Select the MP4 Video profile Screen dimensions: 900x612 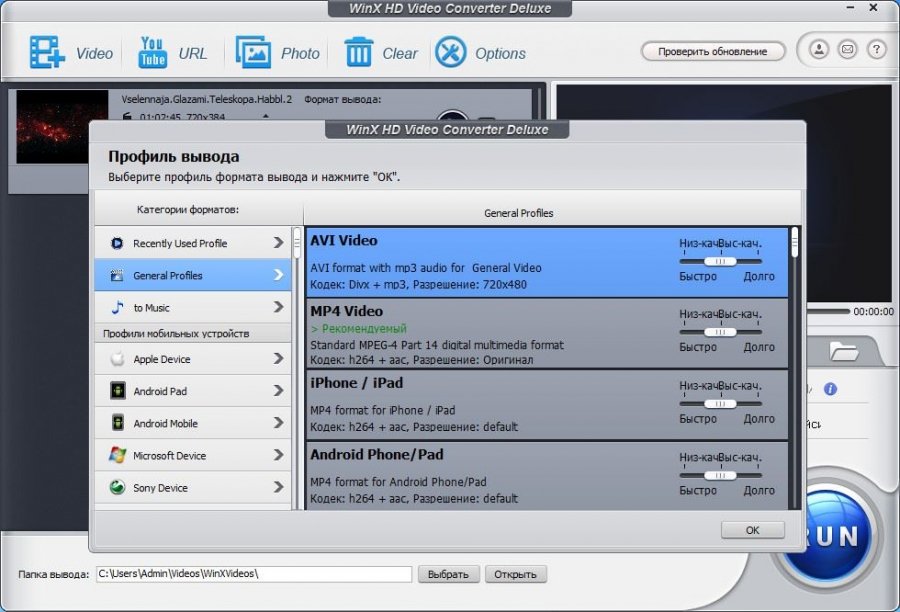pyautogui.click(x=490, y=334)
